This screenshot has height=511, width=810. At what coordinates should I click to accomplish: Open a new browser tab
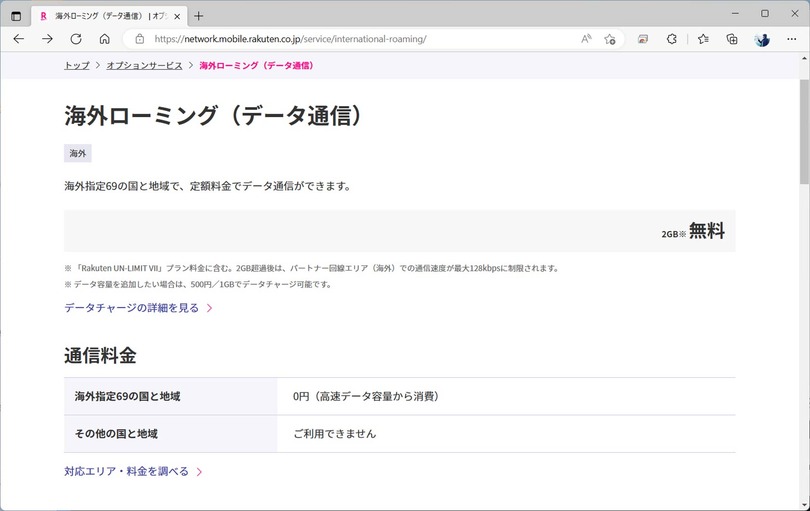[x=198, y=16]
